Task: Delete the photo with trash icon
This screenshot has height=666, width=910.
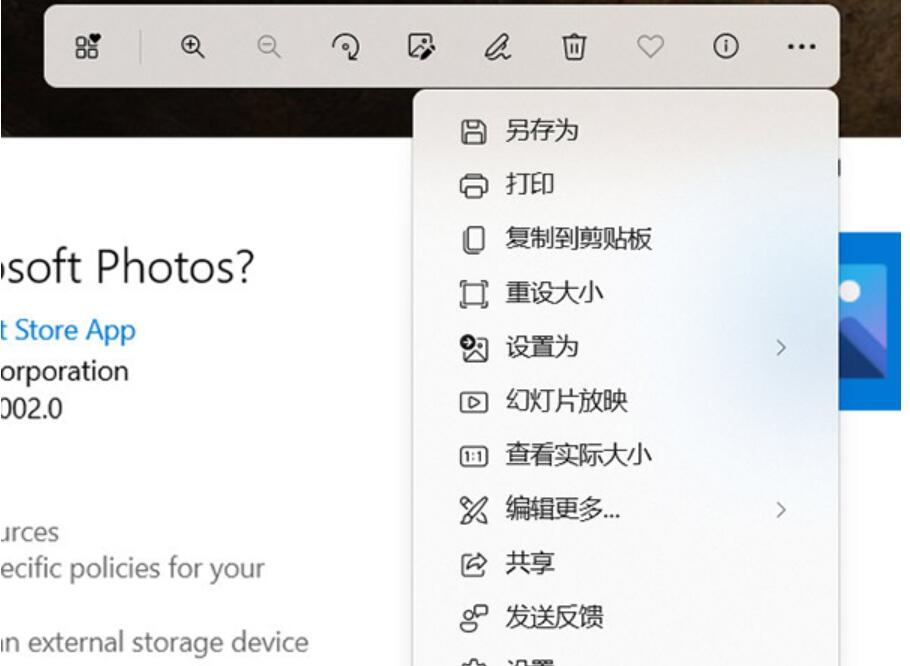Action: pos(574,46)
